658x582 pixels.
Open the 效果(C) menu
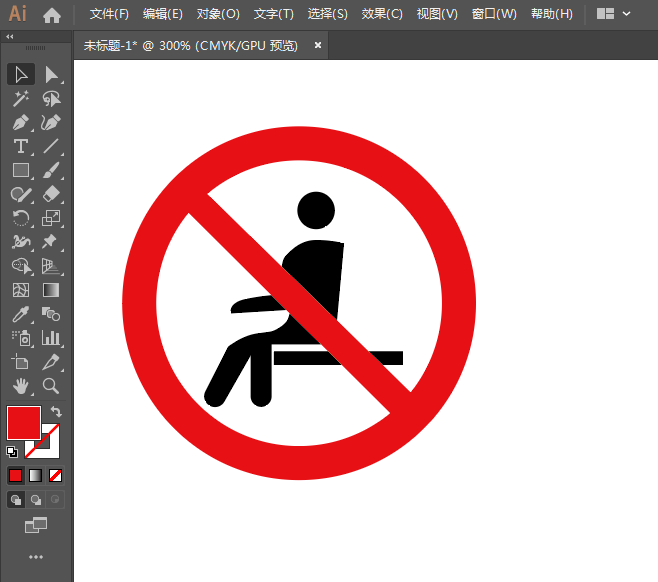tap(381, 14)
